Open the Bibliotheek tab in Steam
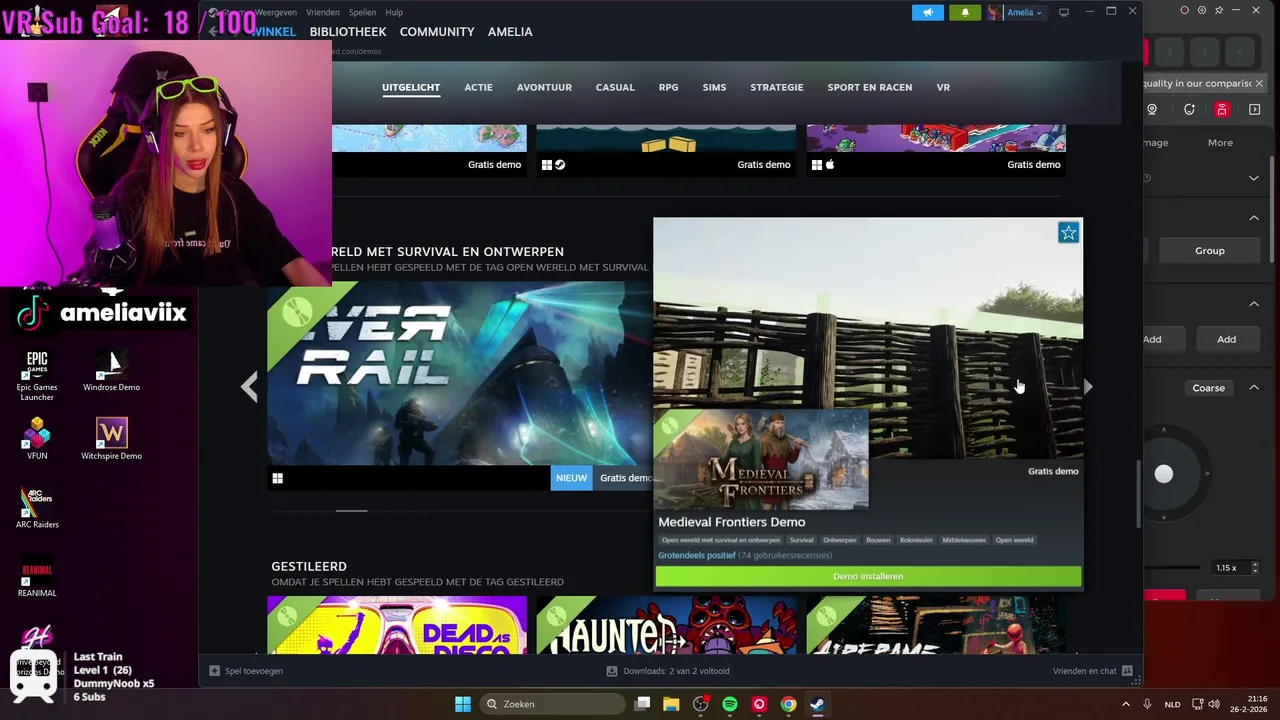The image size is (1280, 720). point(348,32)
